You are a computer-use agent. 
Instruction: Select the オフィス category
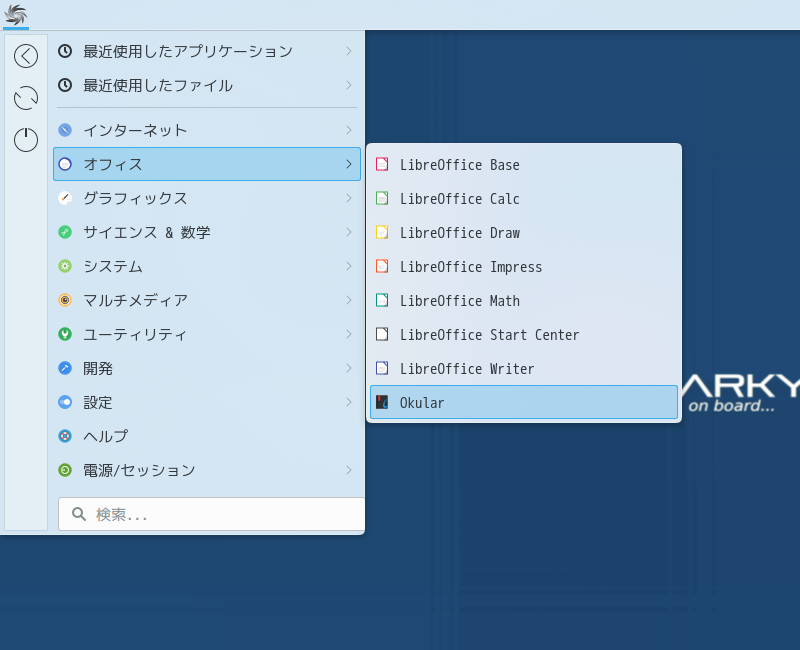(x=207, y=164)
